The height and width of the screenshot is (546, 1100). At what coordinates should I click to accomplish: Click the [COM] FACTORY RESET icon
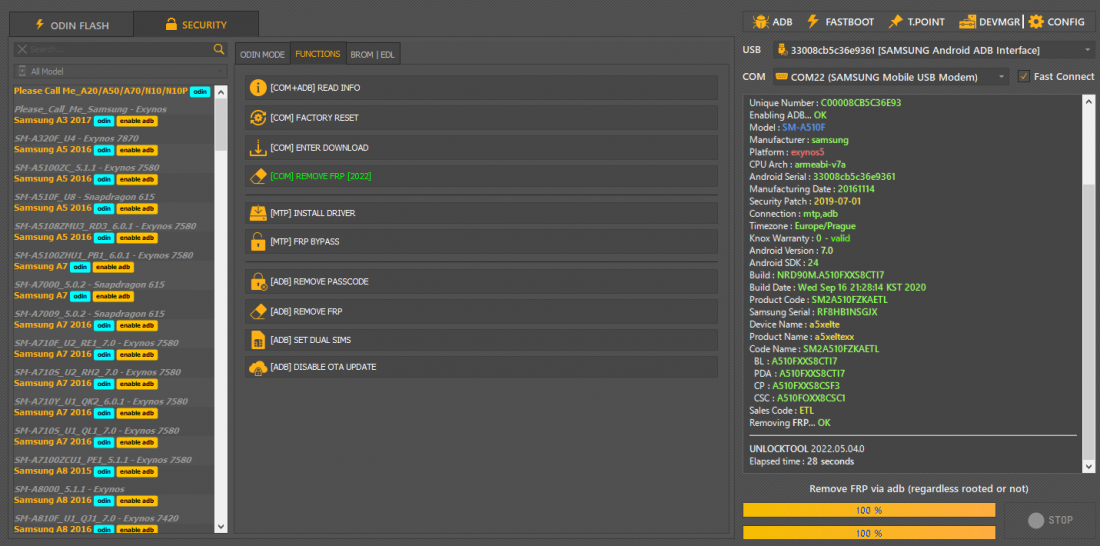(257, 118)
